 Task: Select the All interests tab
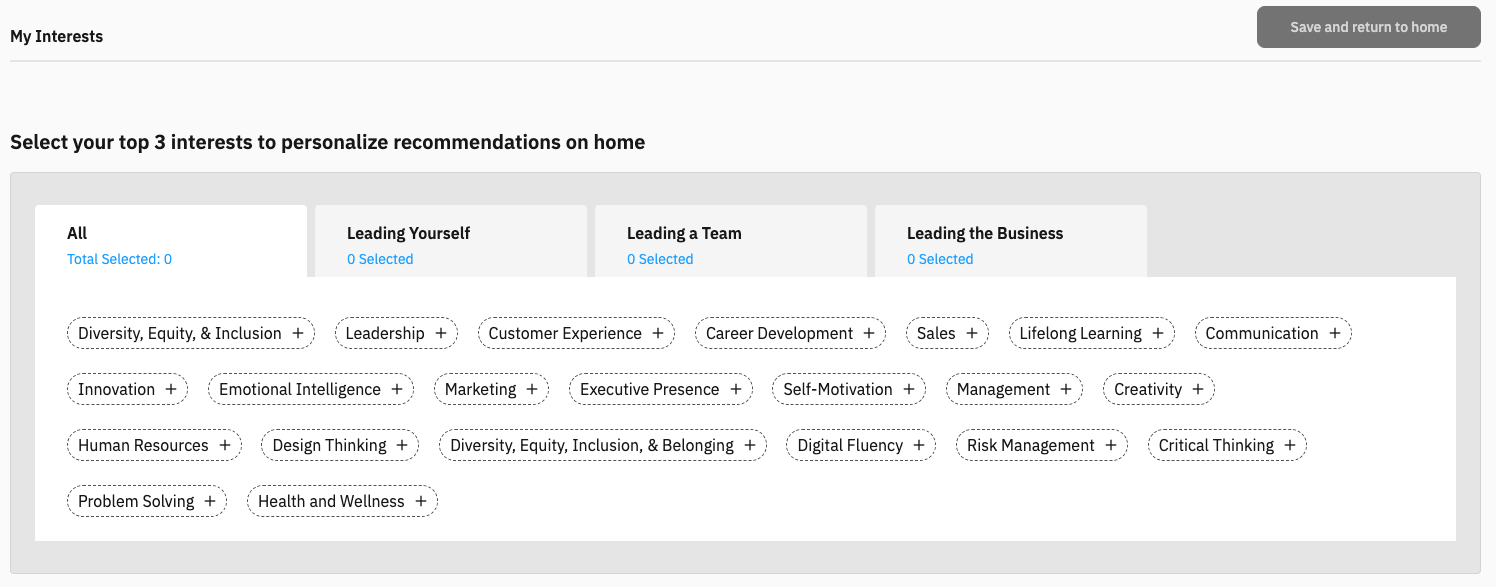coord(170,242)
